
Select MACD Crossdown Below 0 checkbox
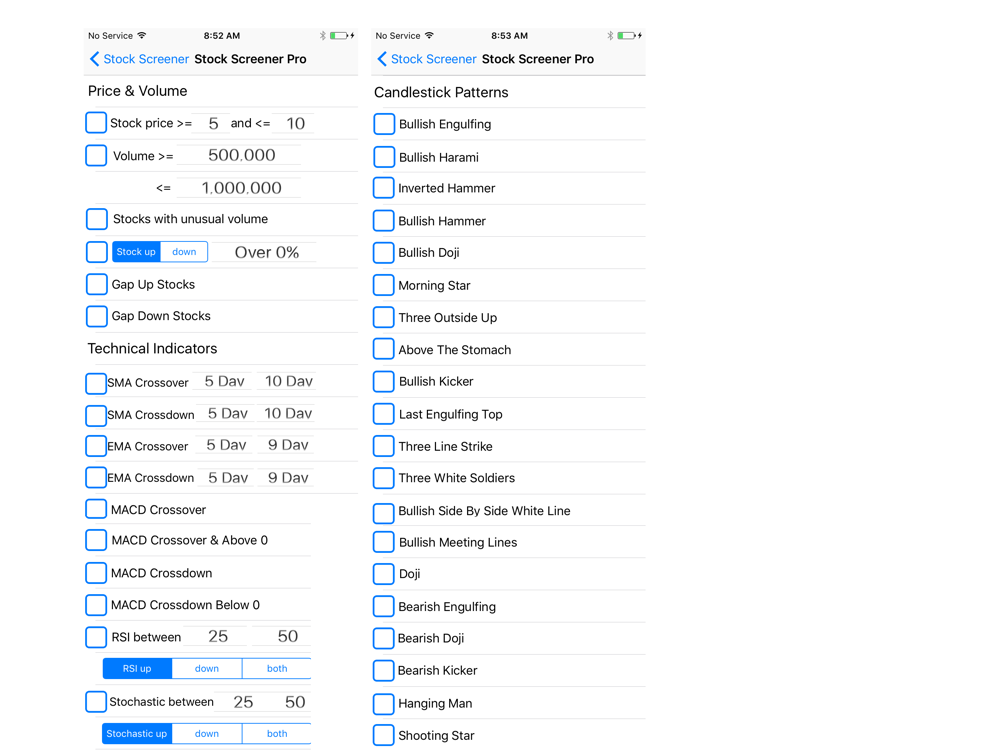click(96, 605)
